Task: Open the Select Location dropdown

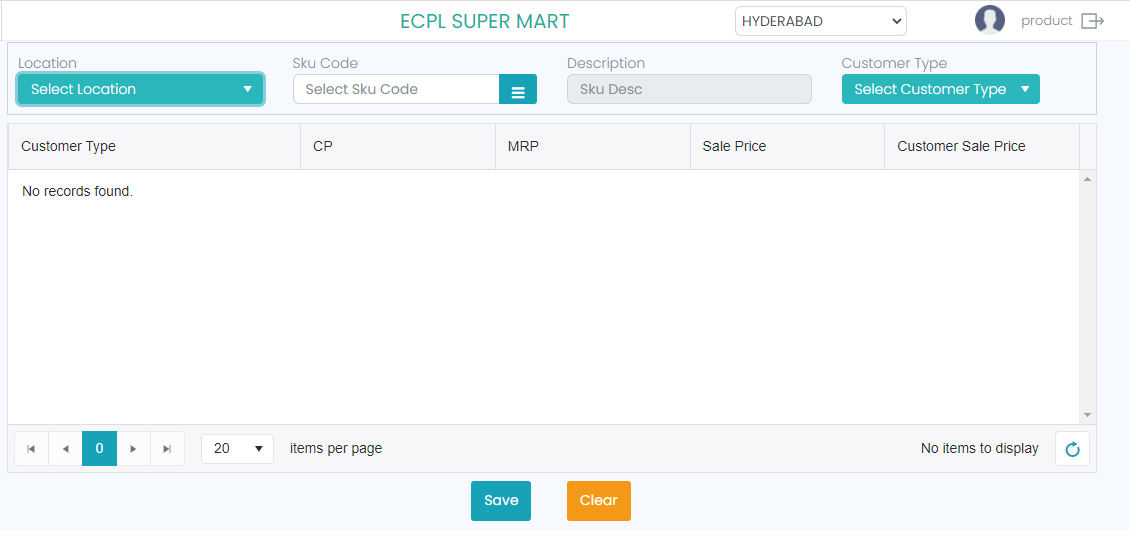Action: click(140, 89)
